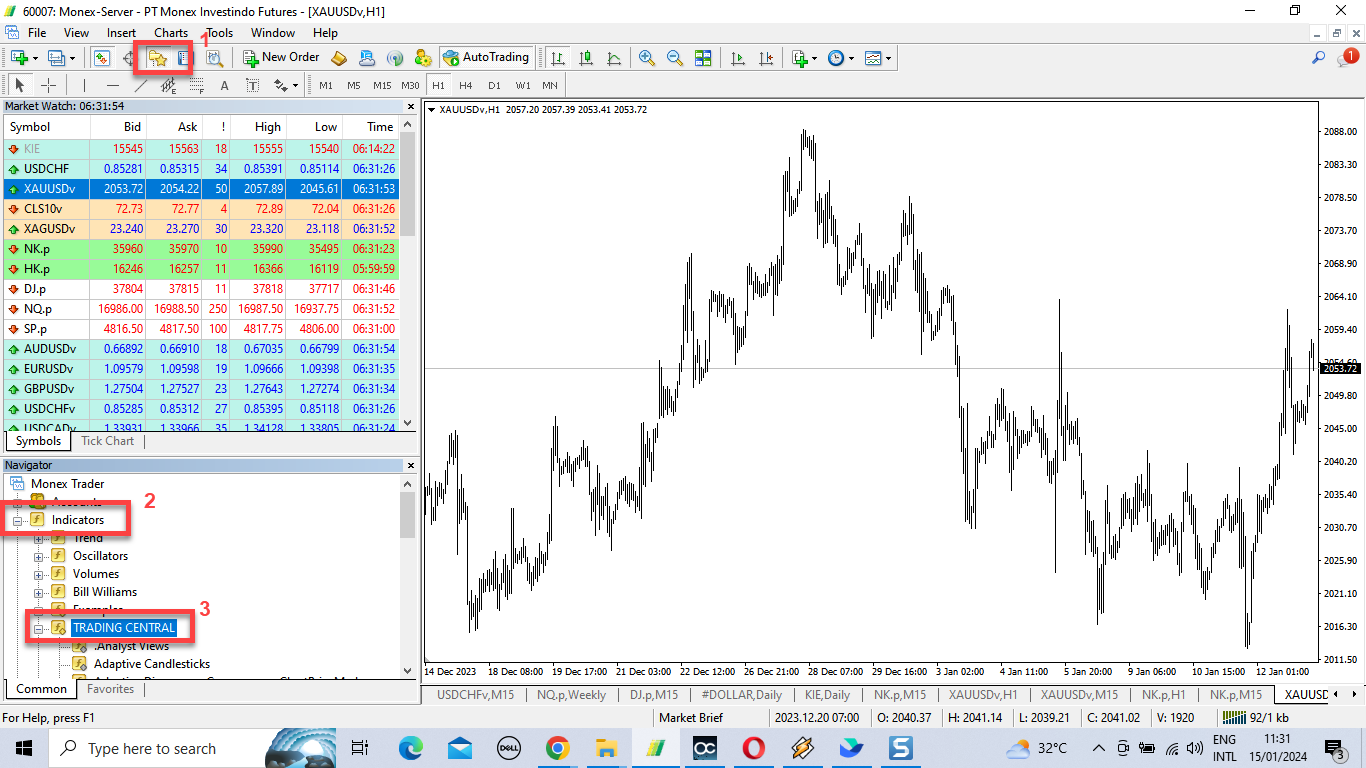This screenshot has height=768, width=1366.
Task: Switch chart timeframe to M30
Action: [x=410, y=86]
